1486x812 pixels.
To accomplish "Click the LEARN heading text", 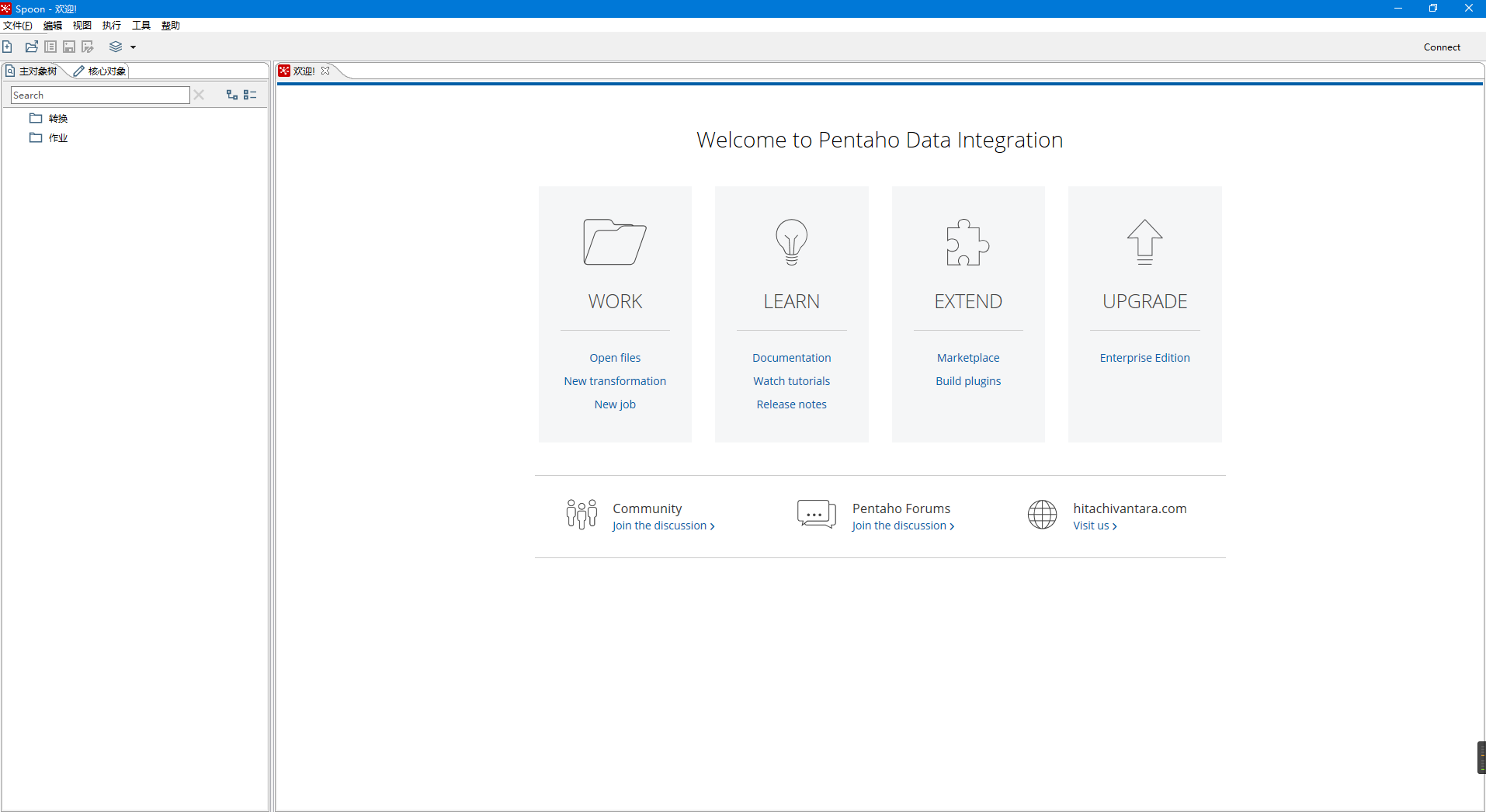I will [x=792, y=301].
